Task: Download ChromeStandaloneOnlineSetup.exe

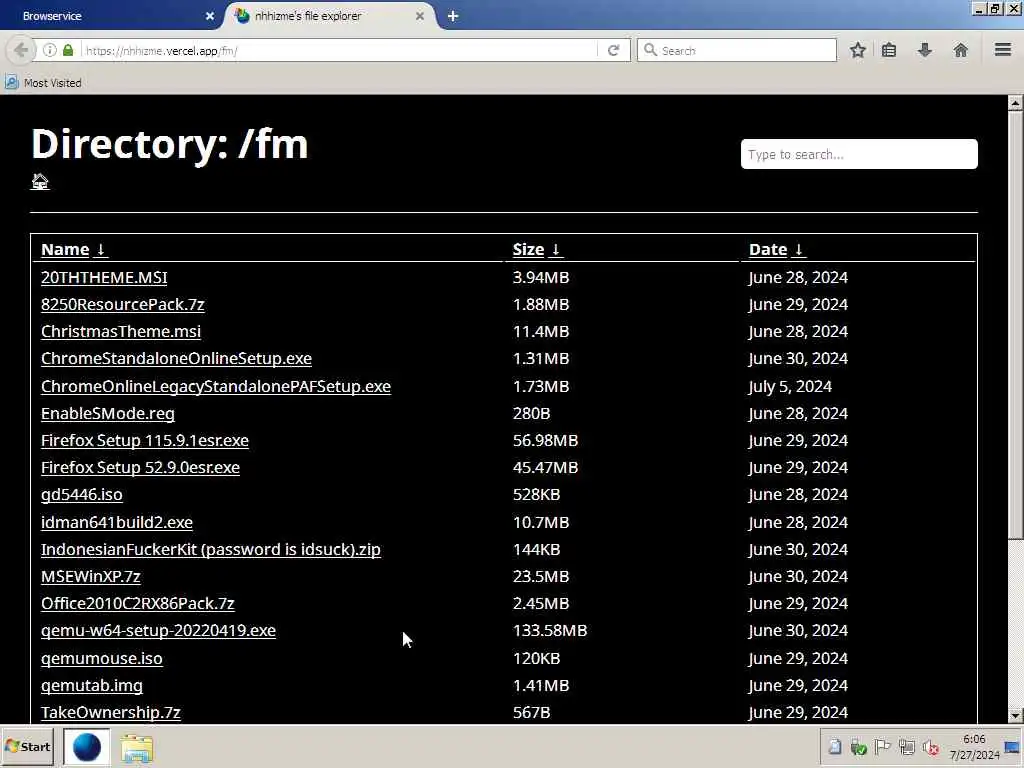Action: pos(176,359)
